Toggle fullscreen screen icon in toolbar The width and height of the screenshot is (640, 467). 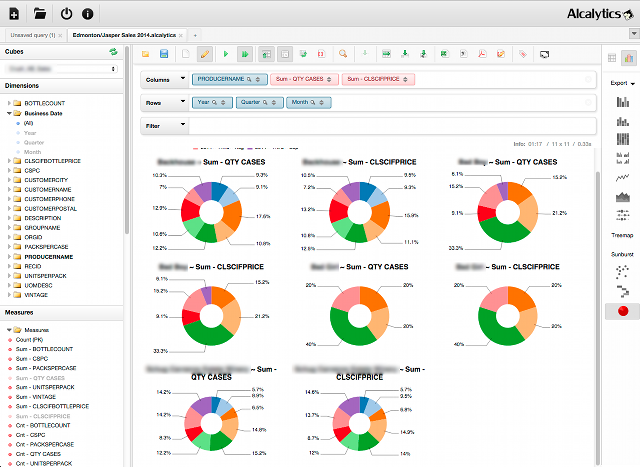pyautogui.click(x=544, y=54)
